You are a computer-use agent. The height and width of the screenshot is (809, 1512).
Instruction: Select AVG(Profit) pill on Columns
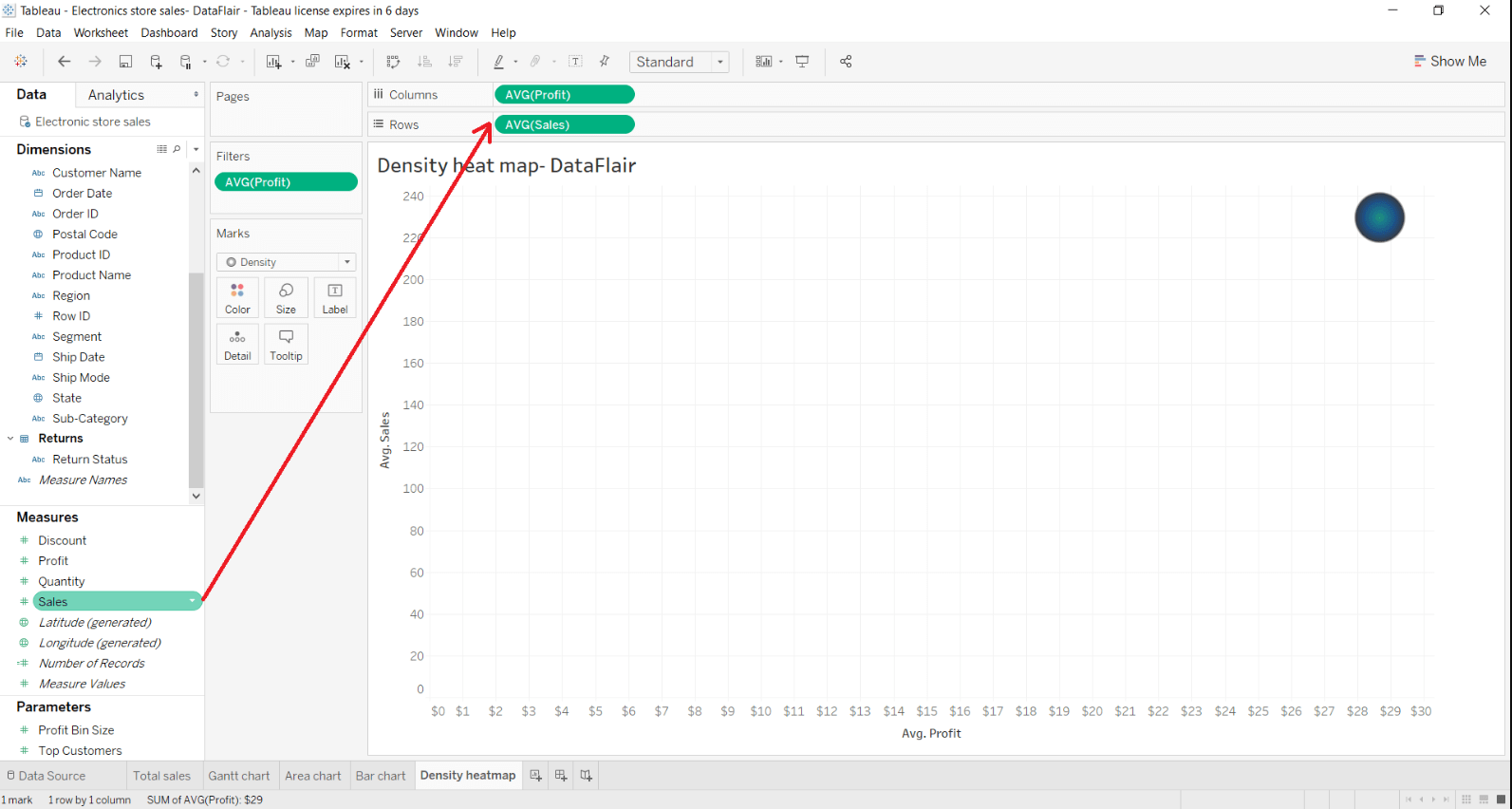click(565, 94)
